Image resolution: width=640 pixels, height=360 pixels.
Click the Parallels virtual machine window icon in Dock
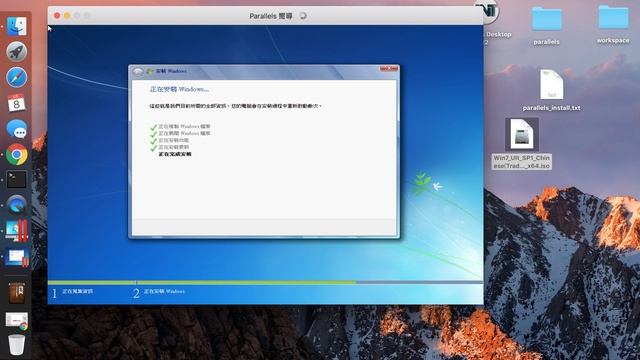(x=17, y=257)
